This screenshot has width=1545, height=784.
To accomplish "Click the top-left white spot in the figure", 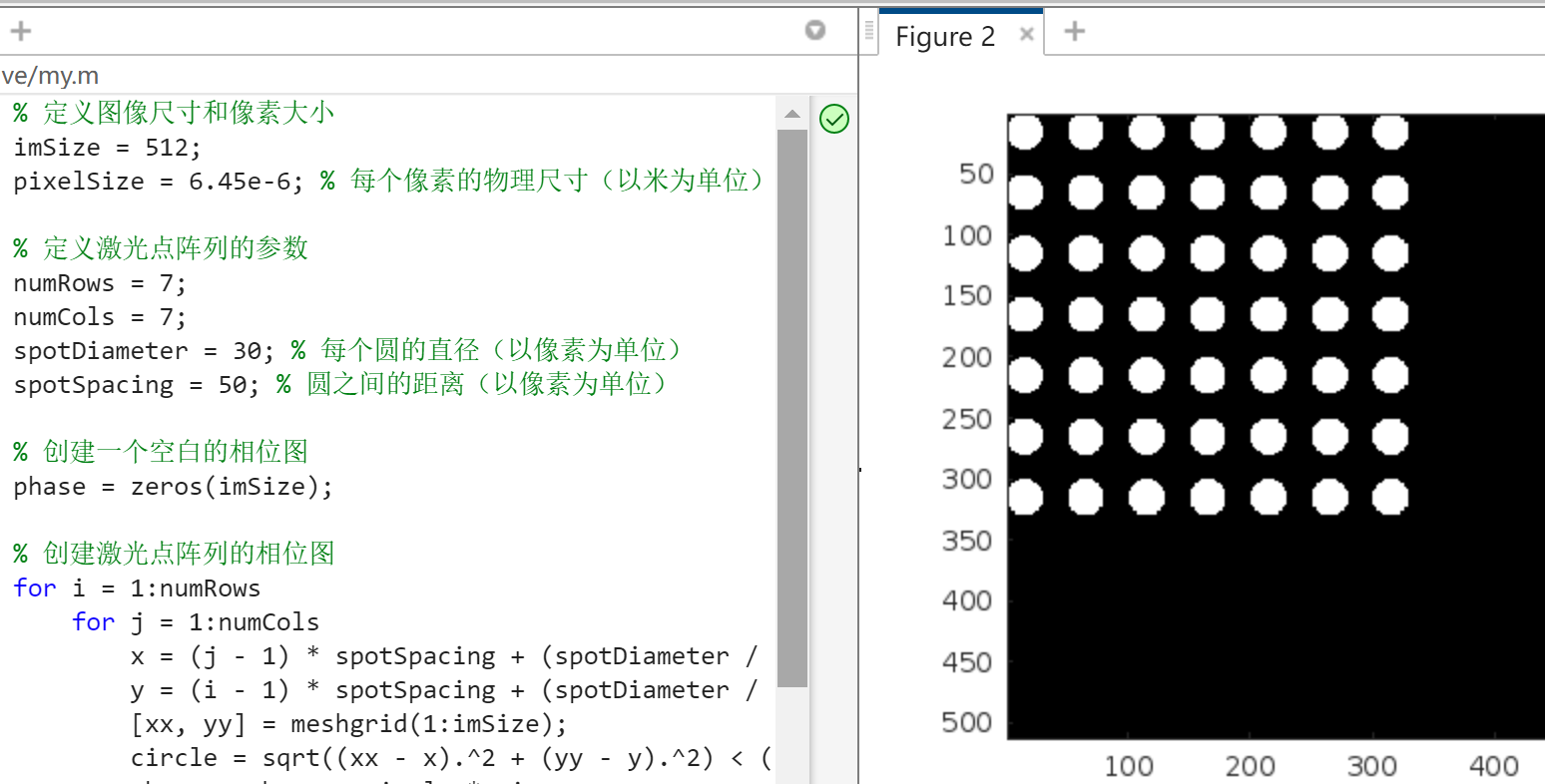I will [1025, 132].
